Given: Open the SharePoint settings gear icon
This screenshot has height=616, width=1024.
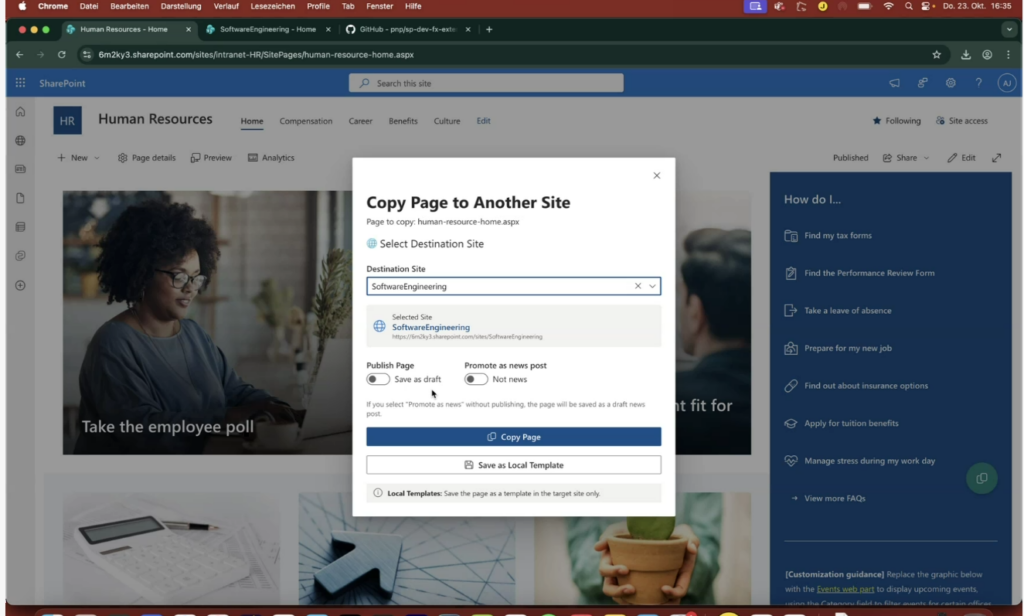Looking at the screenshot, I should [950, 83].
